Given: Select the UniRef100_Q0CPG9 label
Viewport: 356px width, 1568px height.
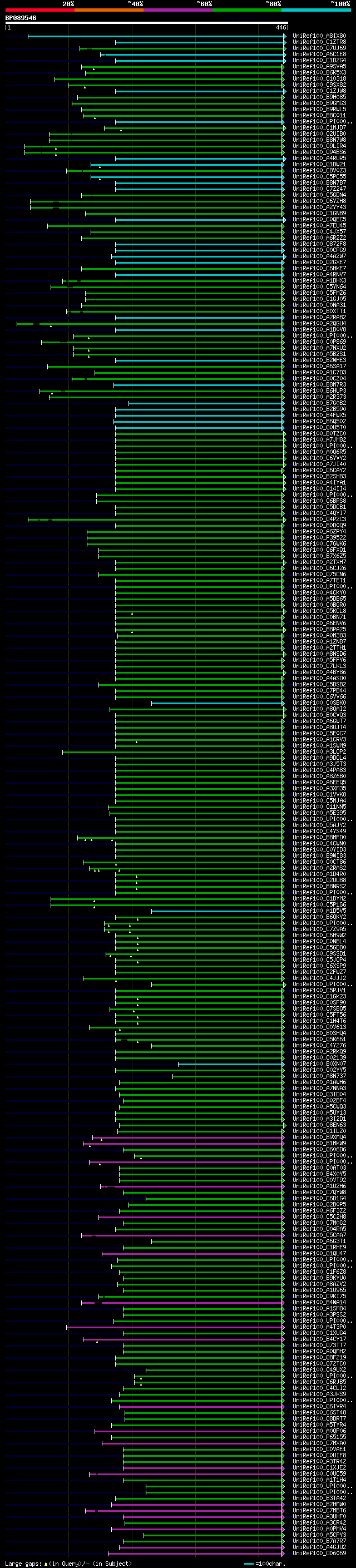Looking at the screenshot, I should [319, 250].
